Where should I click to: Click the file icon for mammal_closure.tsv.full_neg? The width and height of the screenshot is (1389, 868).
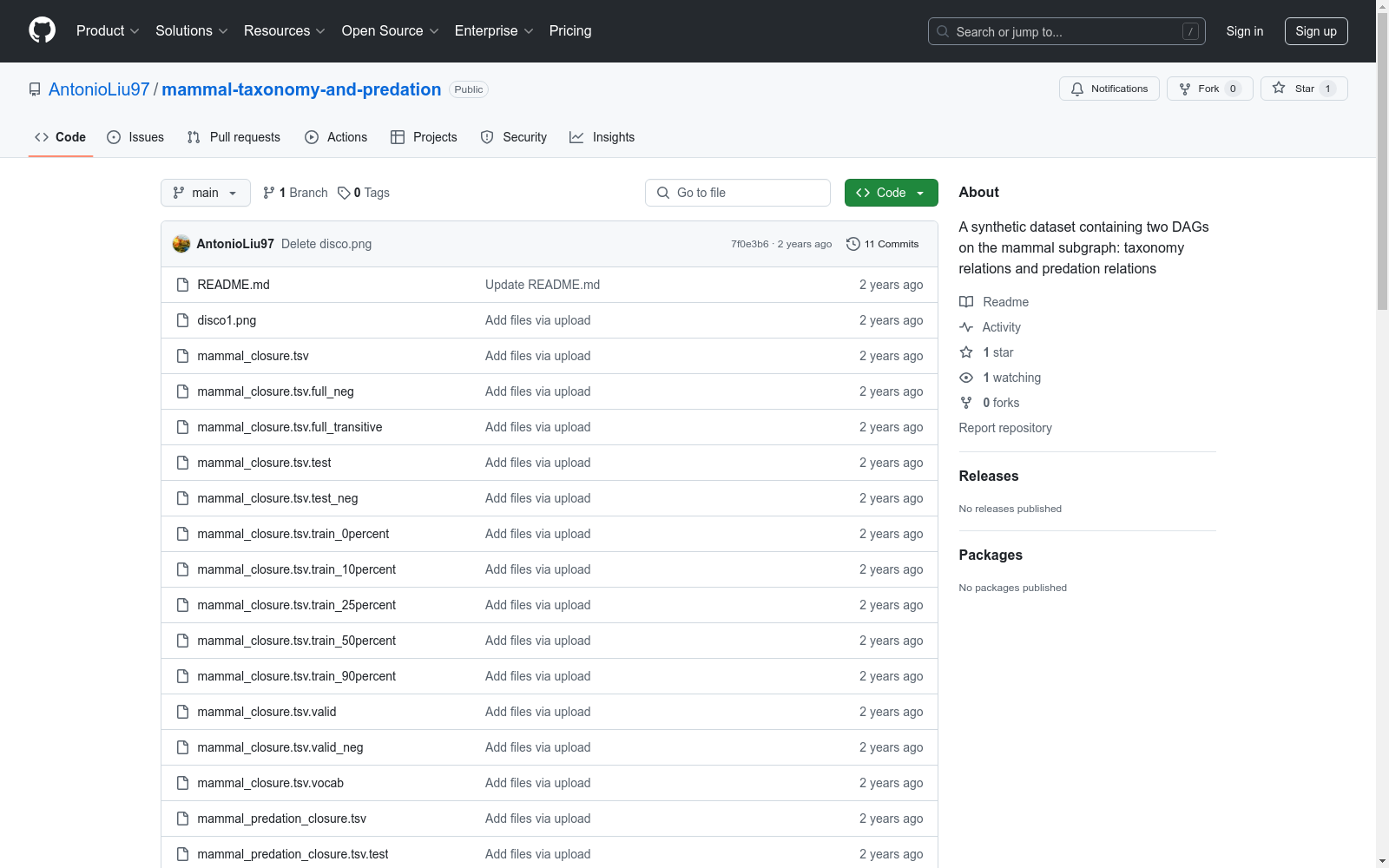coord(182,391)
